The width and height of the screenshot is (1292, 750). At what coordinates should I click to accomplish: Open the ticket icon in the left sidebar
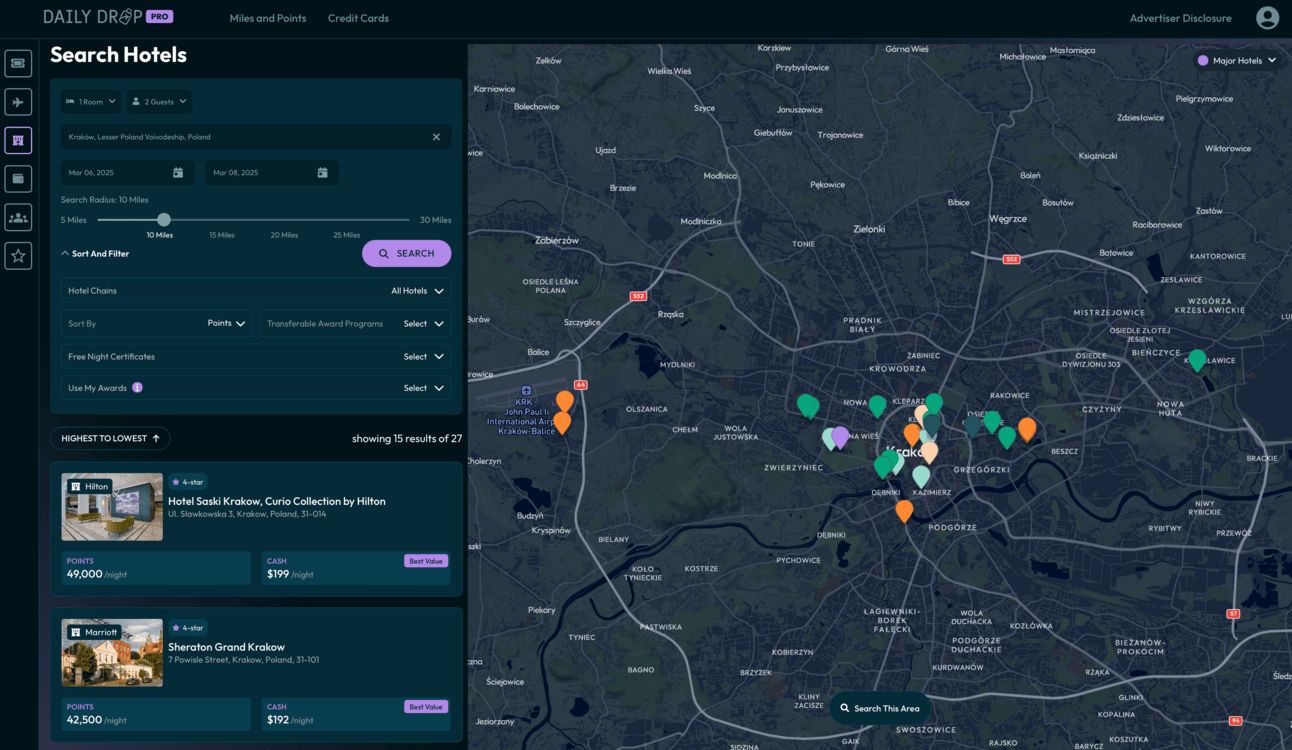coord(18,63)
